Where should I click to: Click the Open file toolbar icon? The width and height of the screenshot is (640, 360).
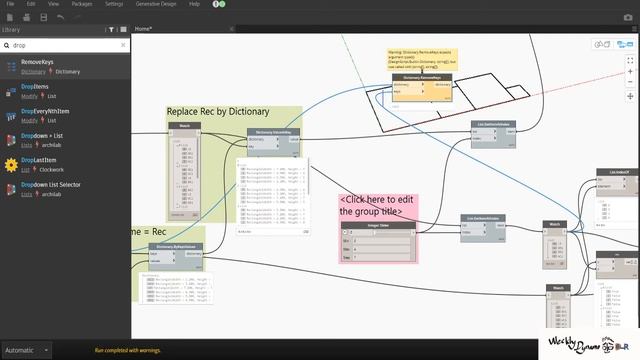click(27, 17)
